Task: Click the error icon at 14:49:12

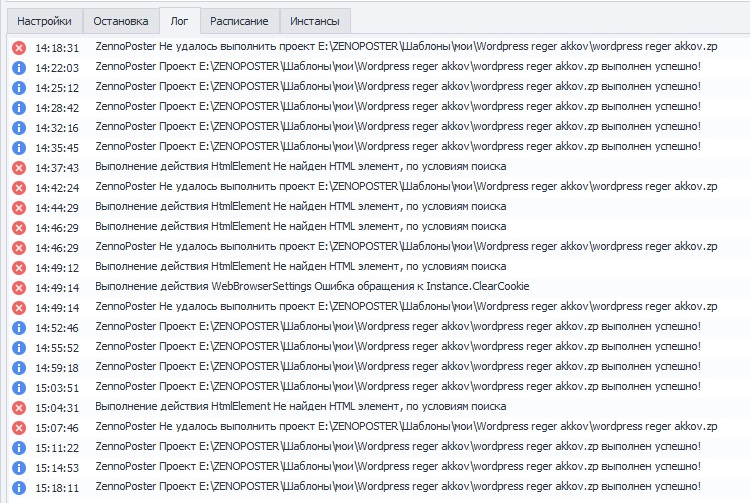Action: [x=19, y=268]
